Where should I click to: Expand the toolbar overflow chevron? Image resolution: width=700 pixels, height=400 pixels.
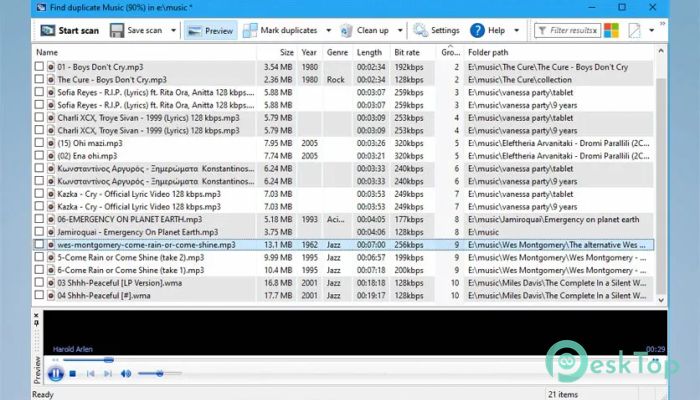pyautogui.click(x=662, y=24)
